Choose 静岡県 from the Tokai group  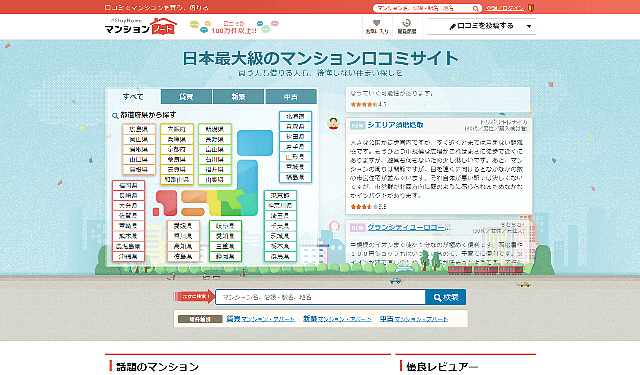pos(225,256)
